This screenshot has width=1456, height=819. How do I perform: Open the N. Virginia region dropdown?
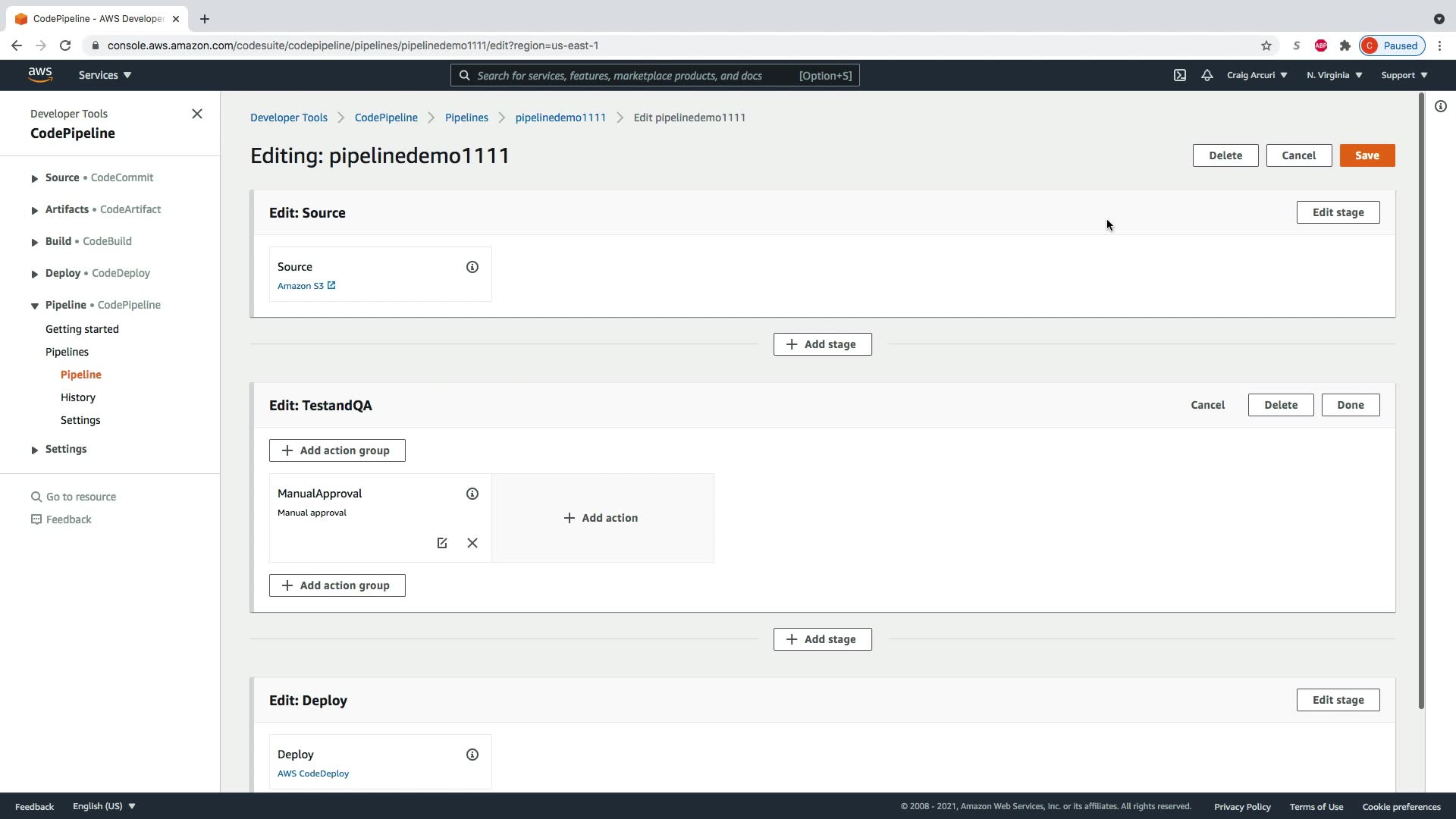[x=1334, y=75]
